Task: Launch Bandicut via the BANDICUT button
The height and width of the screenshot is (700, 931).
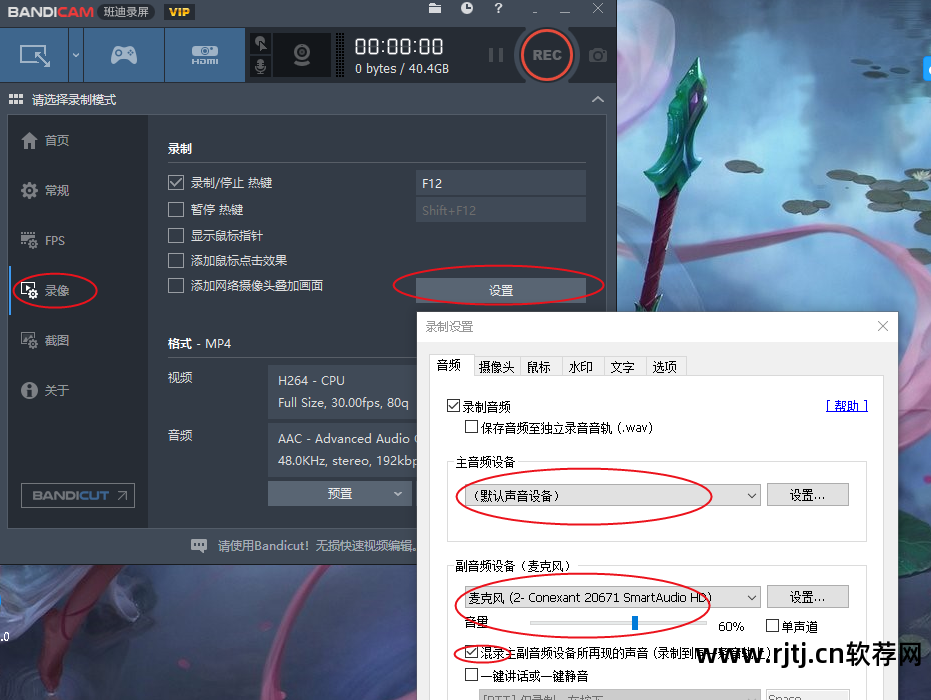Action: point(78,495)
